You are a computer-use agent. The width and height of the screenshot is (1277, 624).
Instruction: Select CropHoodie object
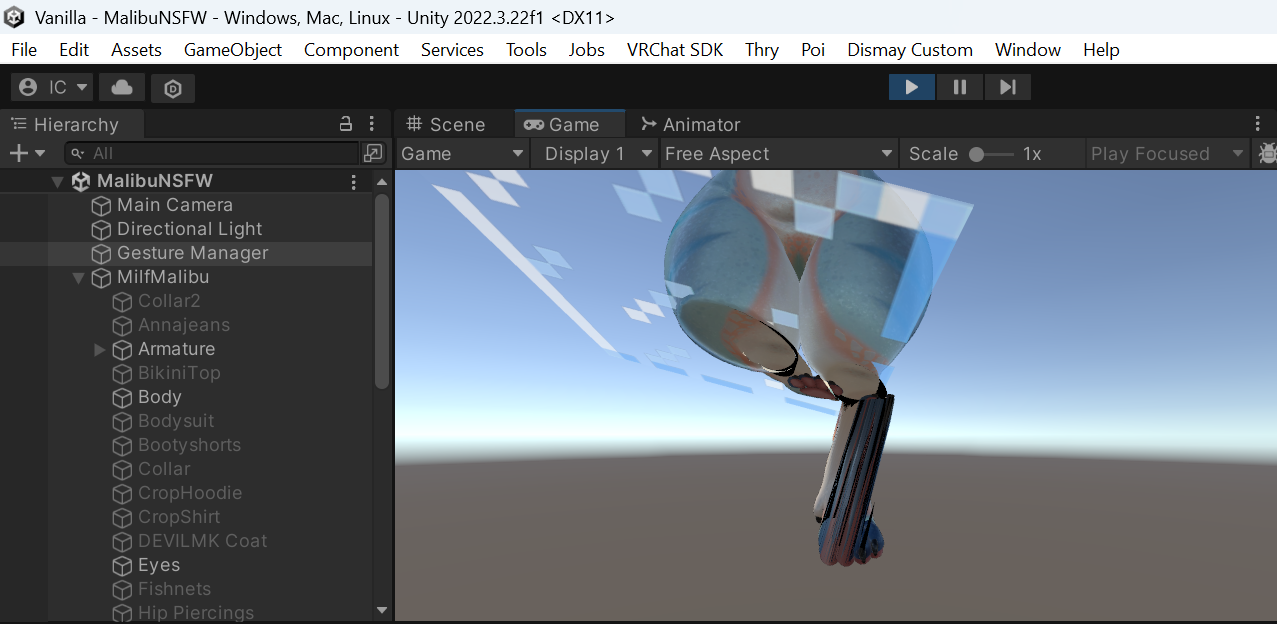click(x=190, y=493)
